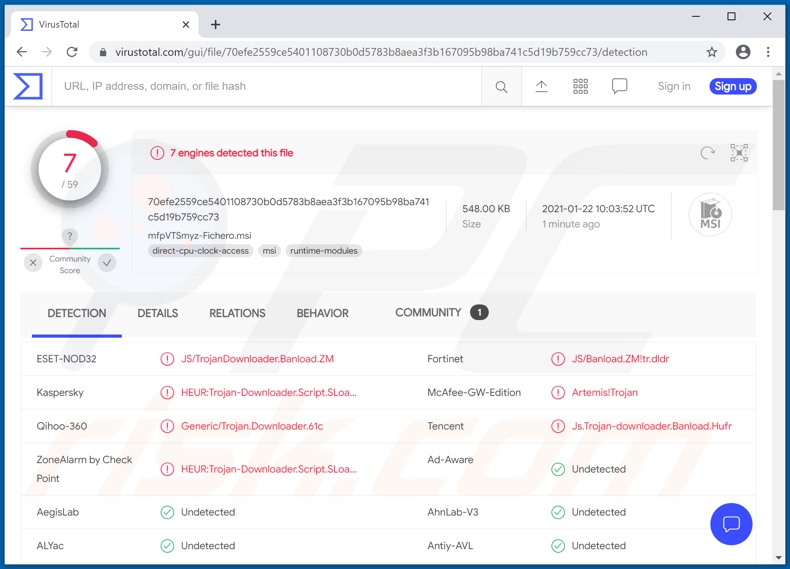Click the AegisLab undetected check icon
Viewport: 790px width, 569px height.
pos(167,513)
